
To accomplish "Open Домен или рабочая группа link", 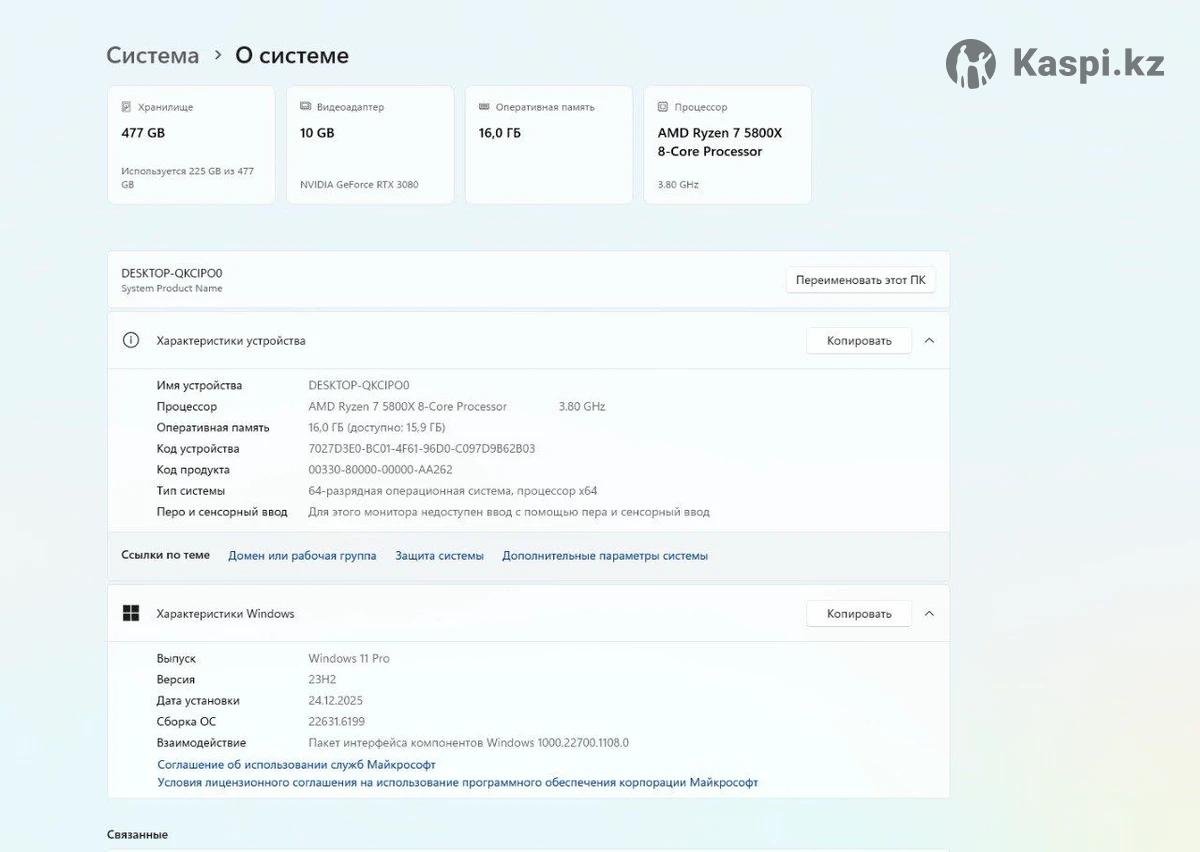I will 302,556.
